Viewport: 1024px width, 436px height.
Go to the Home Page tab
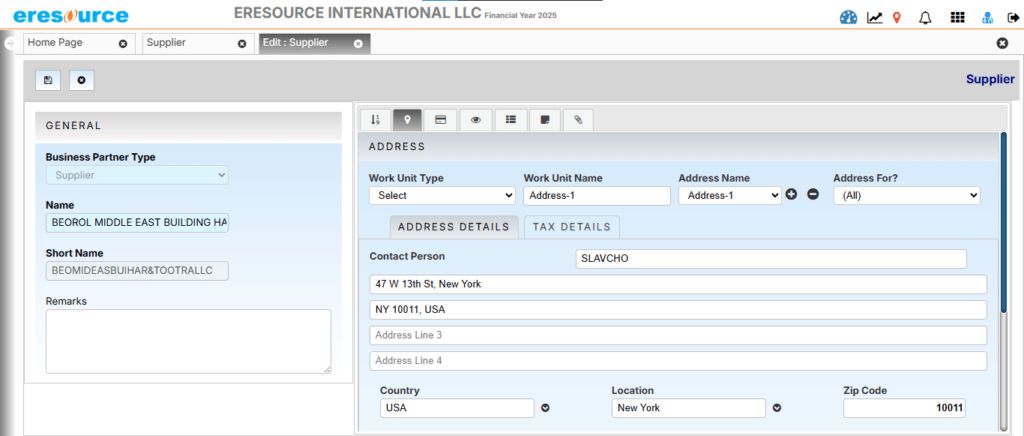[68, 43]
